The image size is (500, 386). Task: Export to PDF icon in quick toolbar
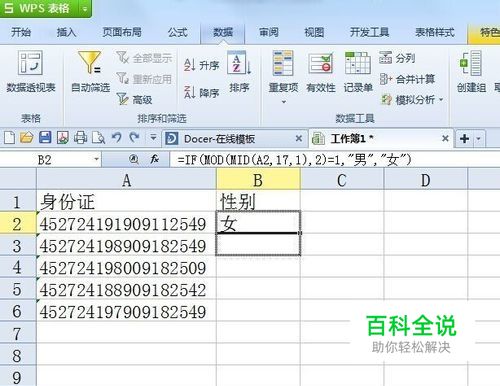pos(63,138)
